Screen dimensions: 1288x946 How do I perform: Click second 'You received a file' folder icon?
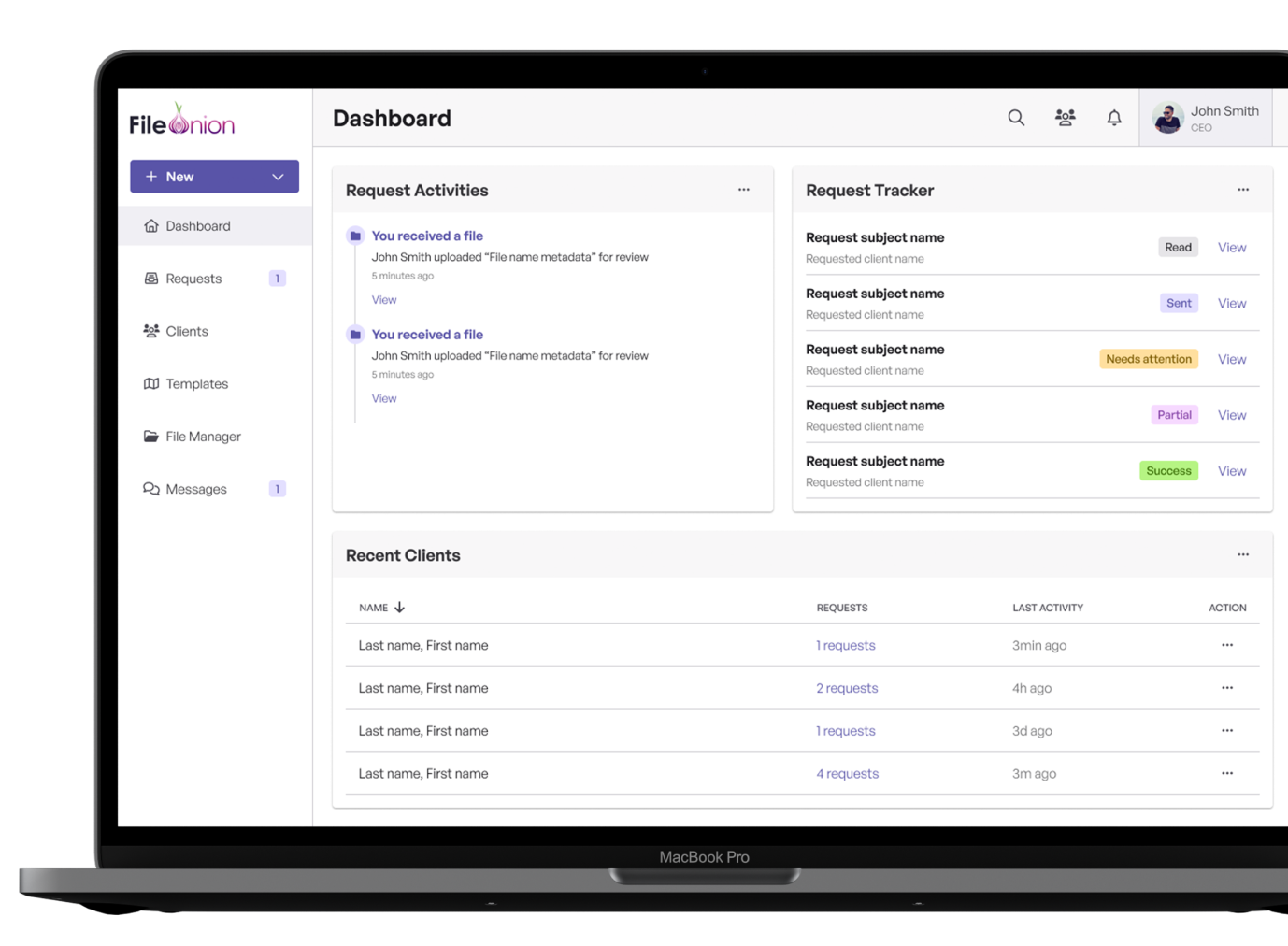pyautogui.click(x=355, y=335)
